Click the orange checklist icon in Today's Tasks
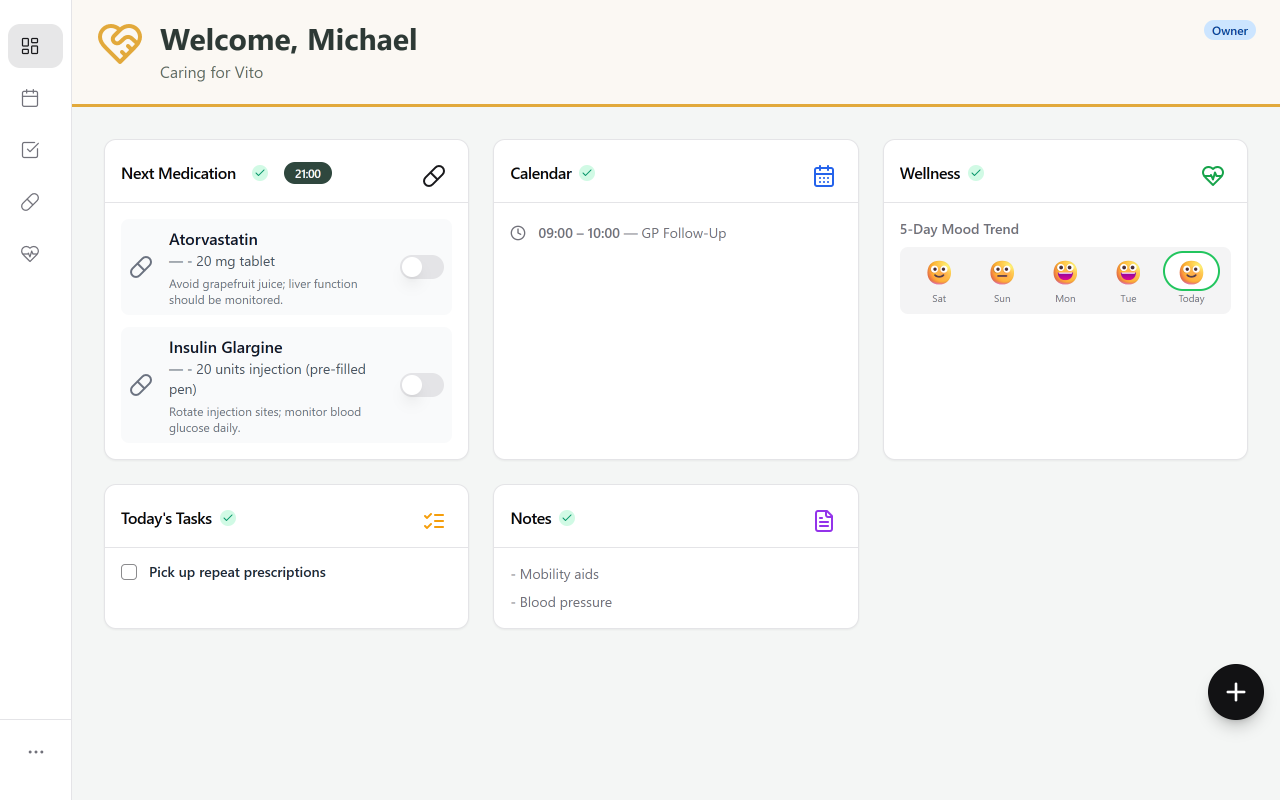The image size is (1280, 800). (x=434, y=521)
